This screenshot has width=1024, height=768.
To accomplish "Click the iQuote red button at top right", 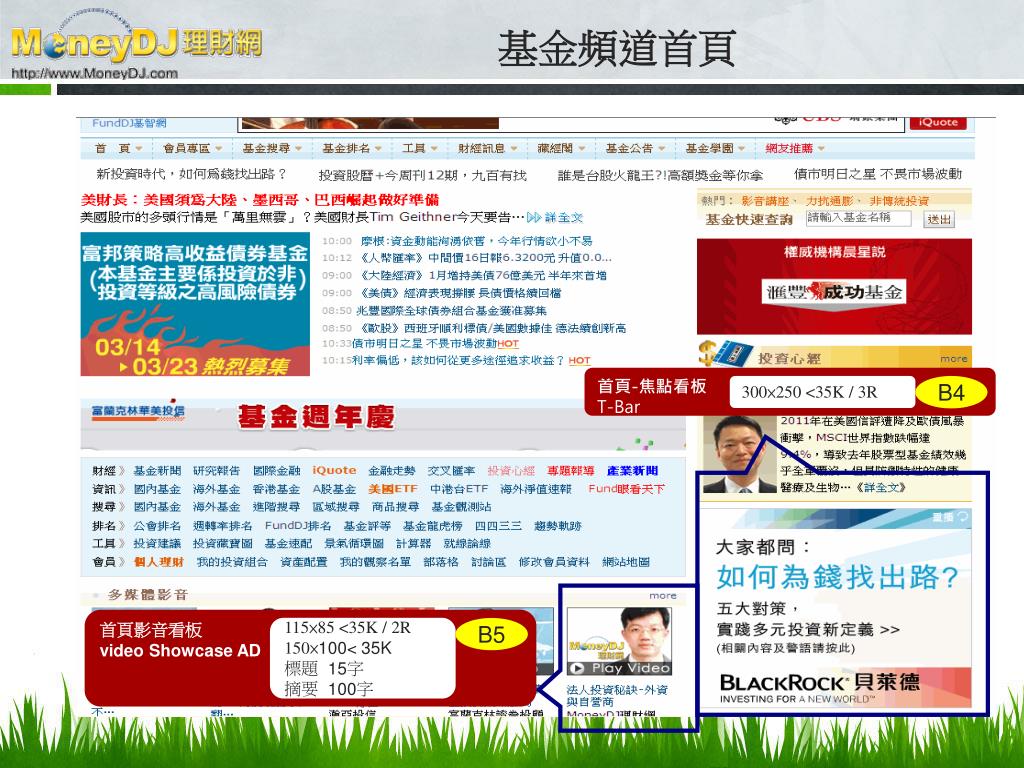I will click(938, 122).
